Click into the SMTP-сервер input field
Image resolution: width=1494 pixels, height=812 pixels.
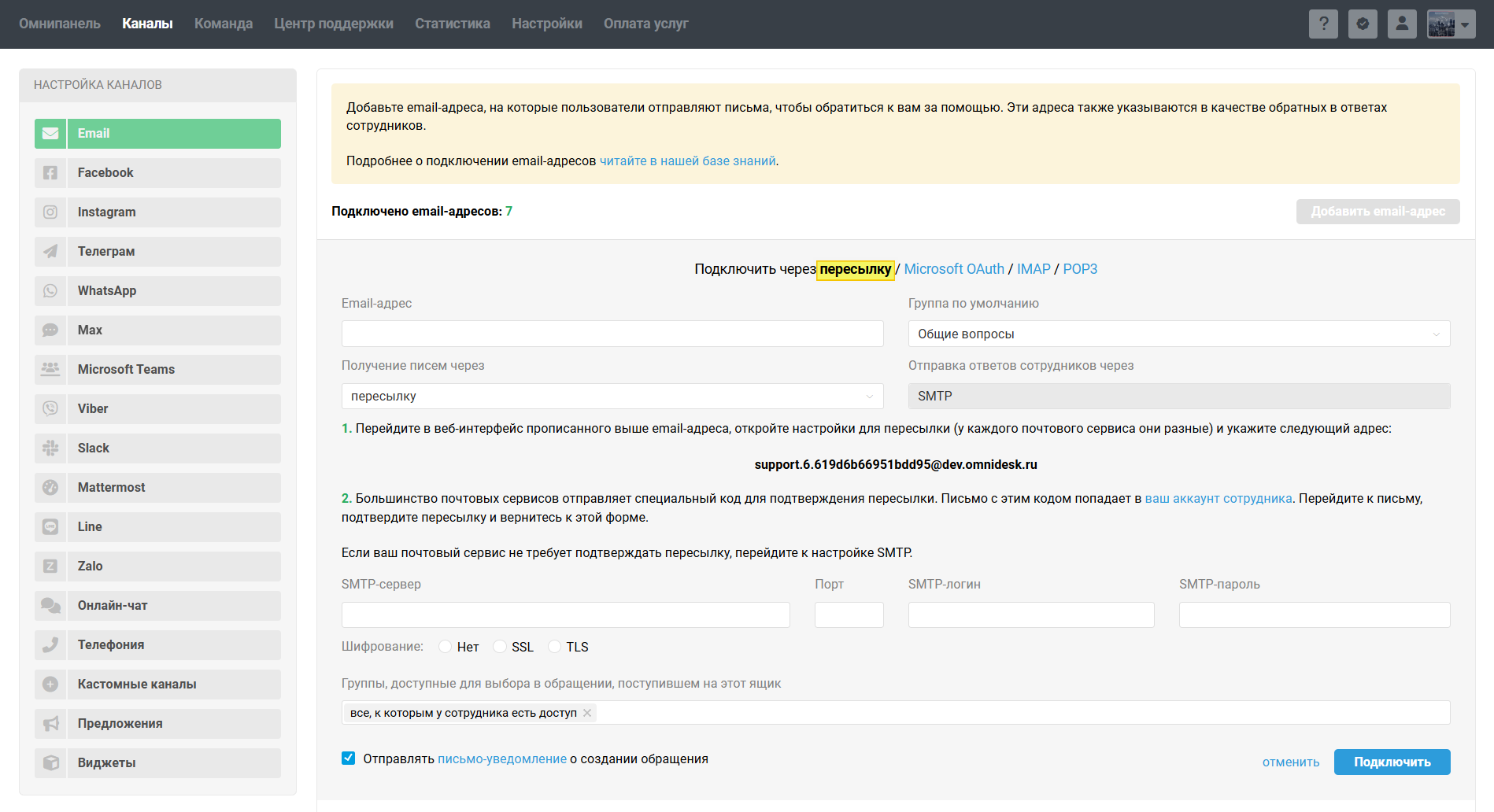[x=565, y=615]
